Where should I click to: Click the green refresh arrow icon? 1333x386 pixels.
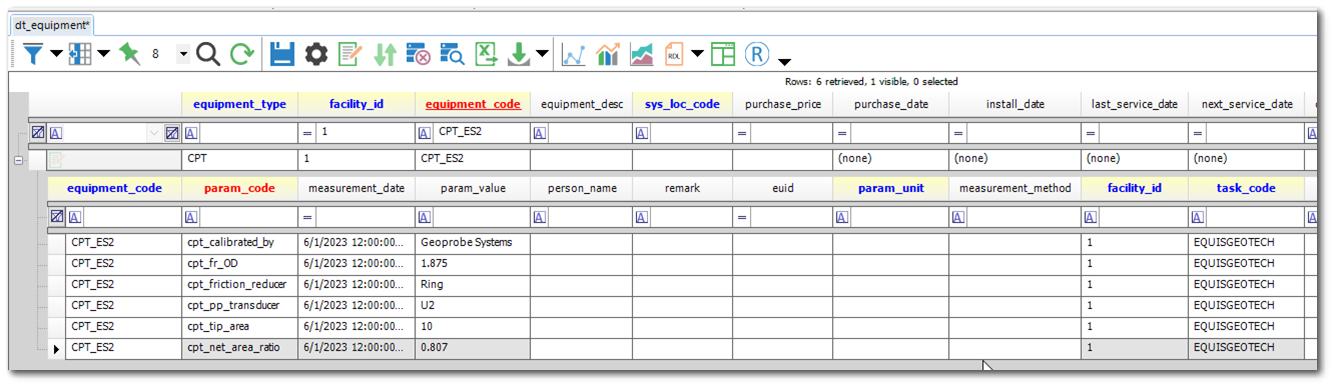click(x=242, y=54)
